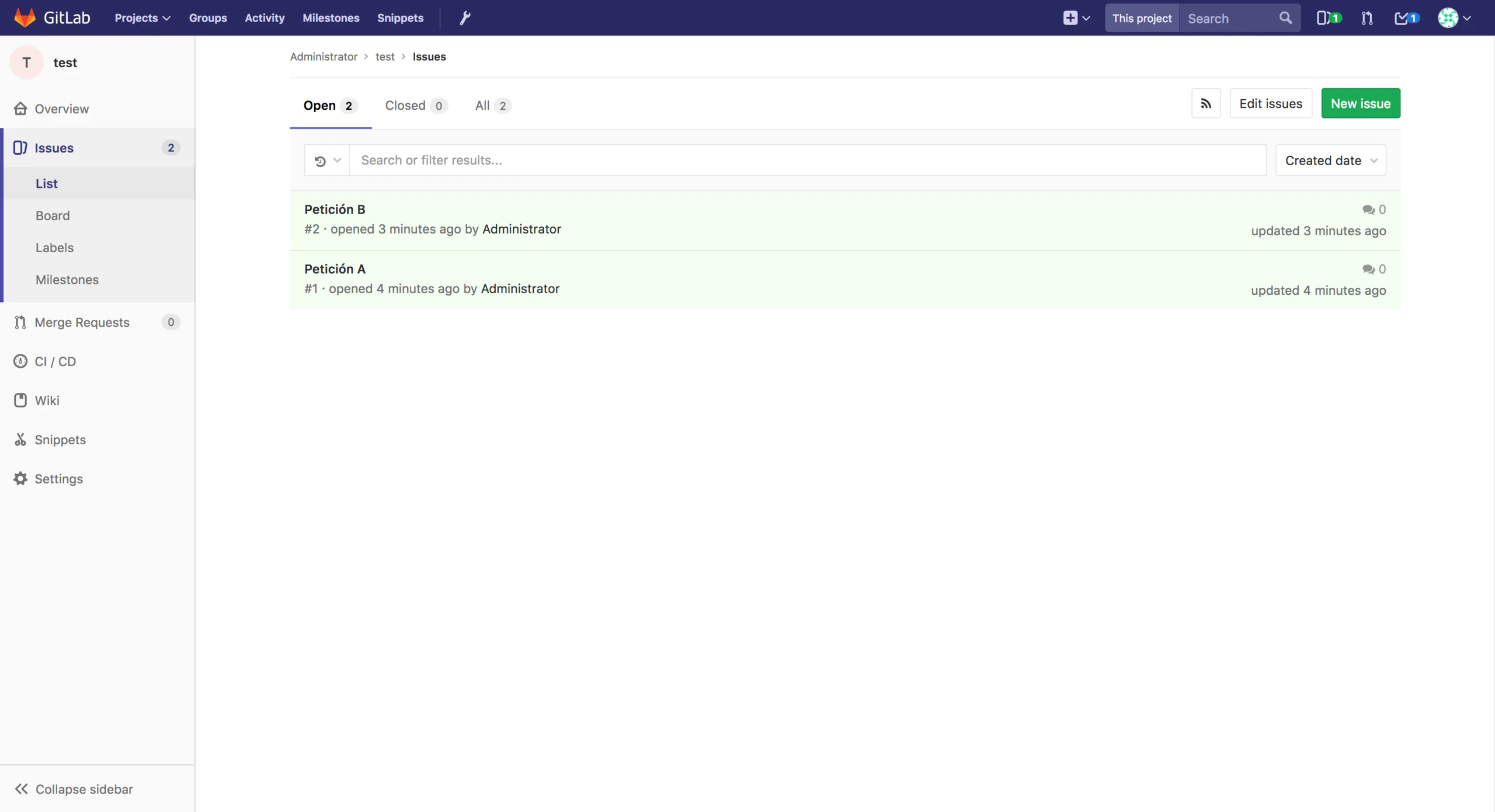Click the search magnifier icon

coord(1285,18)
